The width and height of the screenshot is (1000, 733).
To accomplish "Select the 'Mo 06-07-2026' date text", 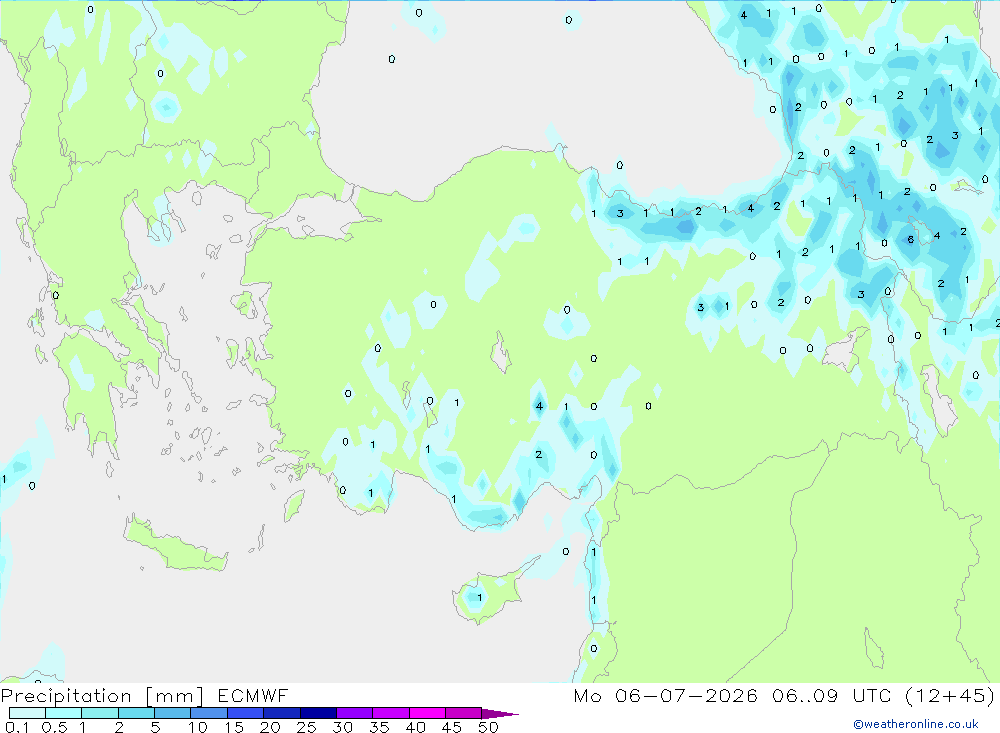I will tap(666, 696).
